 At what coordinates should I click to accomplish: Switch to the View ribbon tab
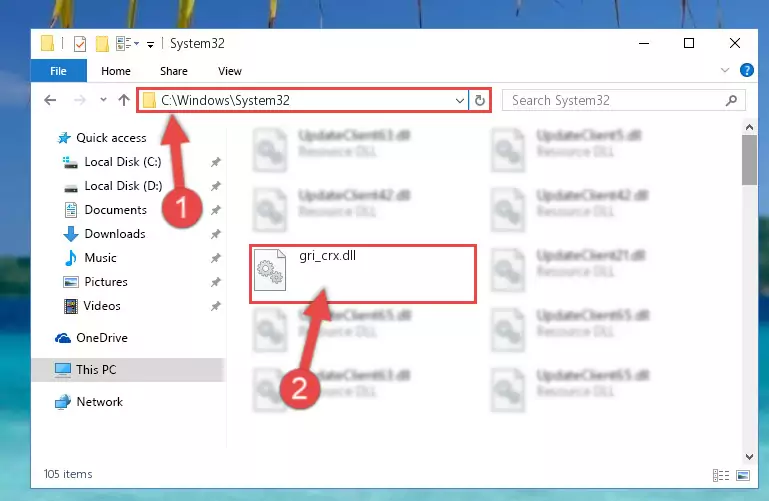pyautogui.click(x=230, y=71)
